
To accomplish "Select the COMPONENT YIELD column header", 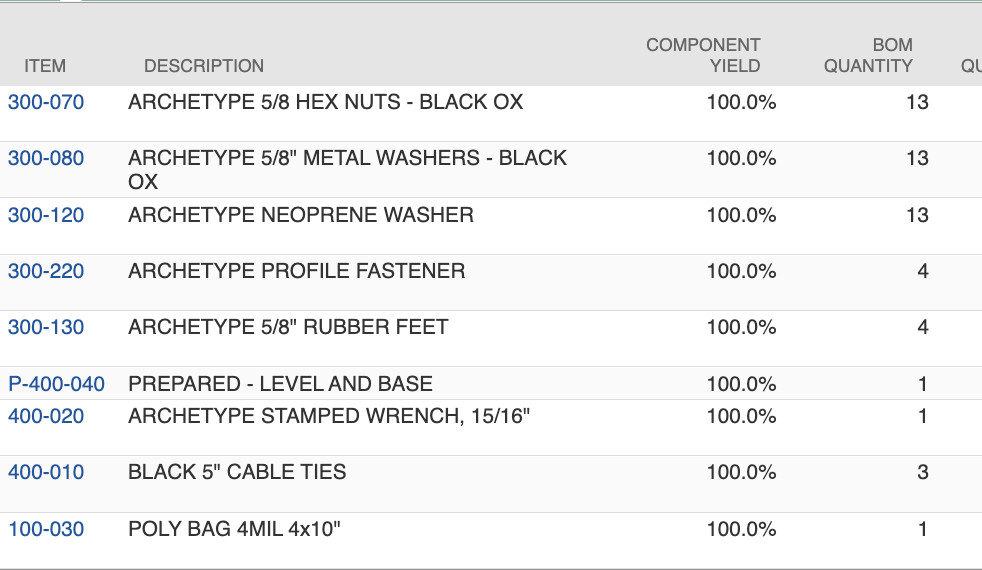I will (703, 55).
